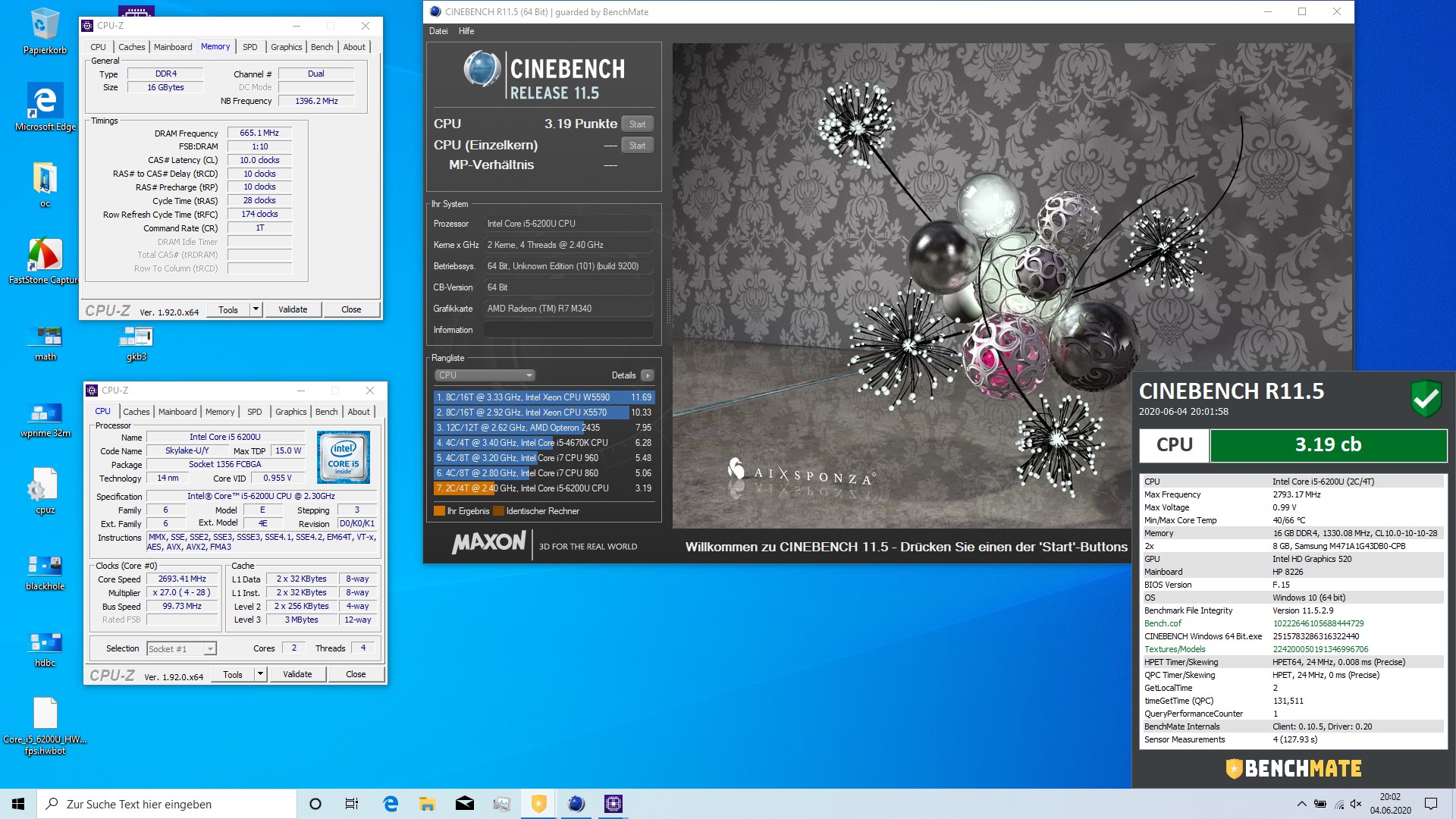Switch to SPD tab in upper CPU-Z
The height and width of the screenshot is (819, 1456).
coord(250,47)
